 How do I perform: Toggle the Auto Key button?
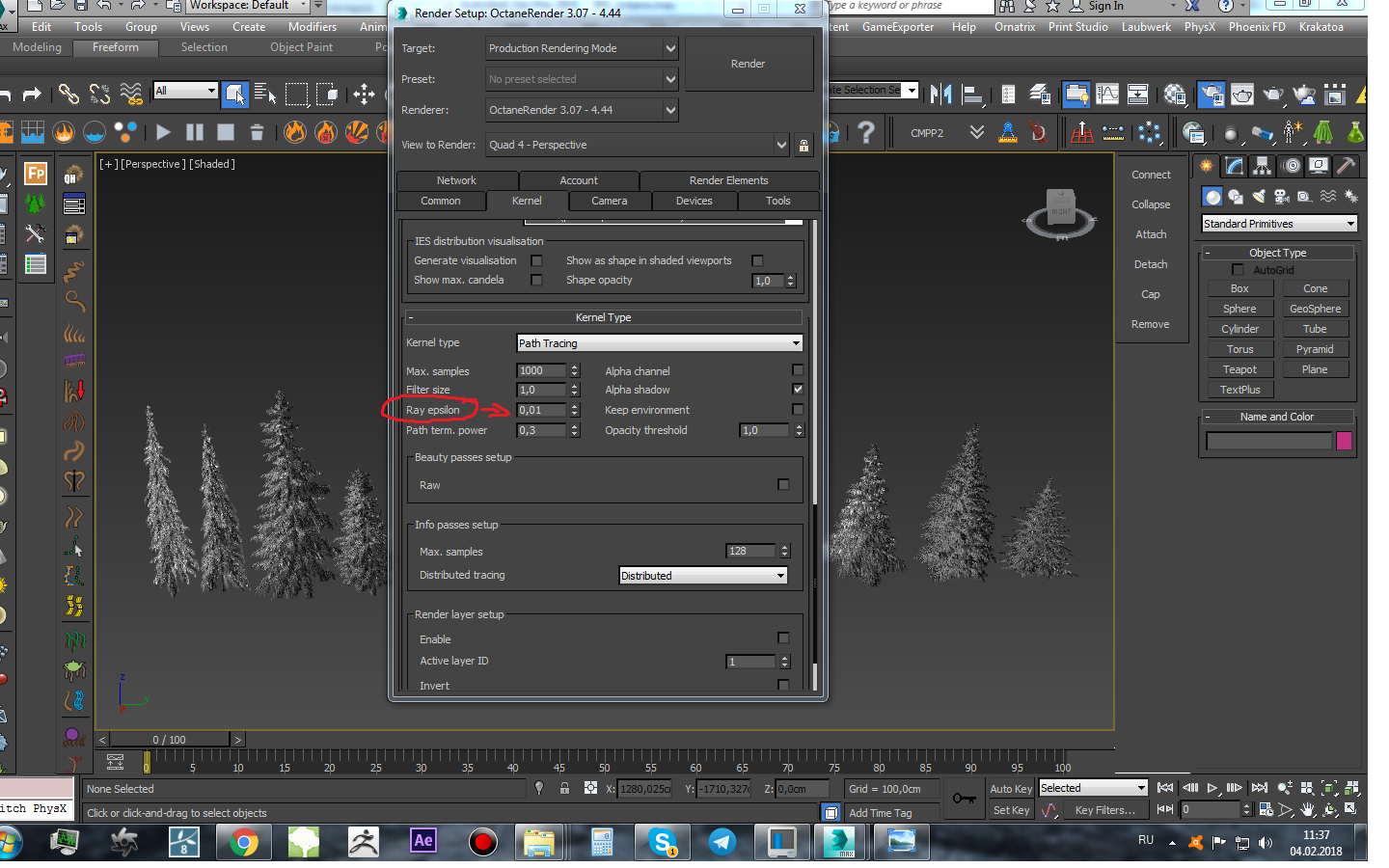pyautogui.click(x=1011, y=788)
